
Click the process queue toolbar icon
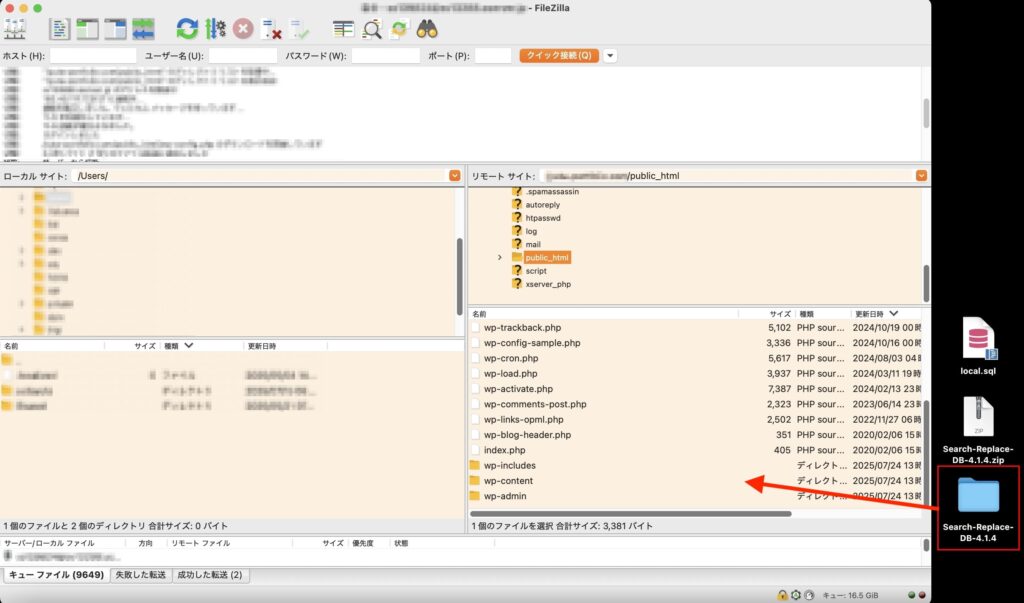point(215,29)
